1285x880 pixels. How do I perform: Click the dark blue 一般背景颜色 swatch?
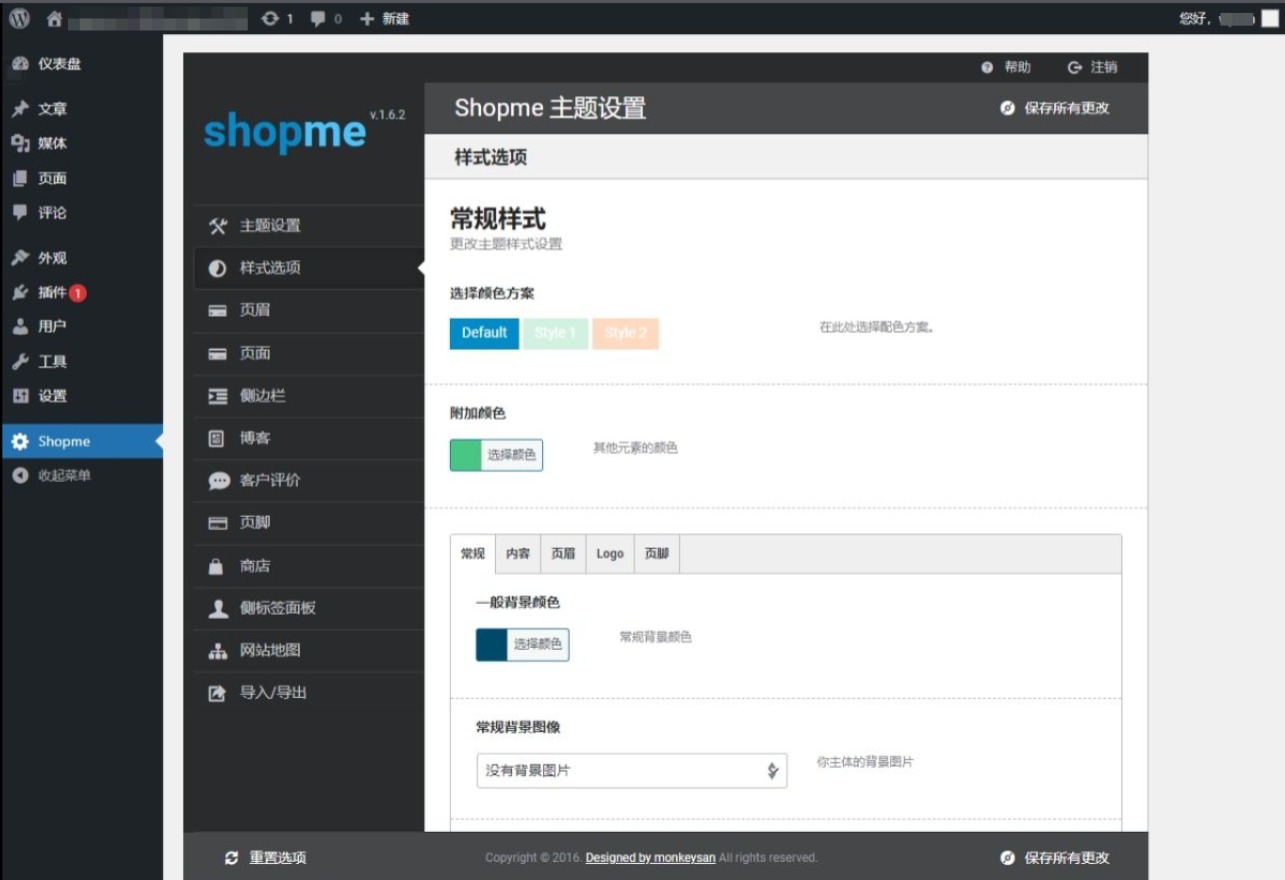pyautogui.click(x=492, y=645)
